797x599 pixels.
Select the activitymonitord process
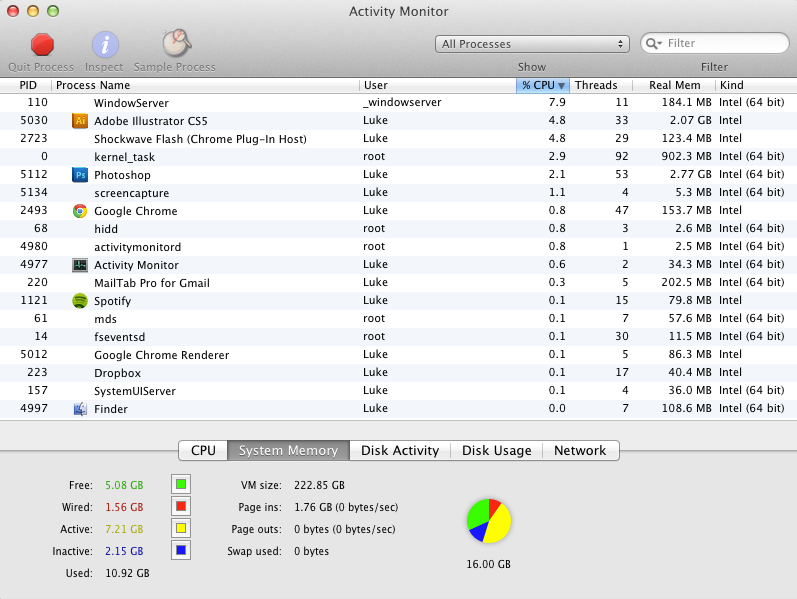(x=398, y=247)
